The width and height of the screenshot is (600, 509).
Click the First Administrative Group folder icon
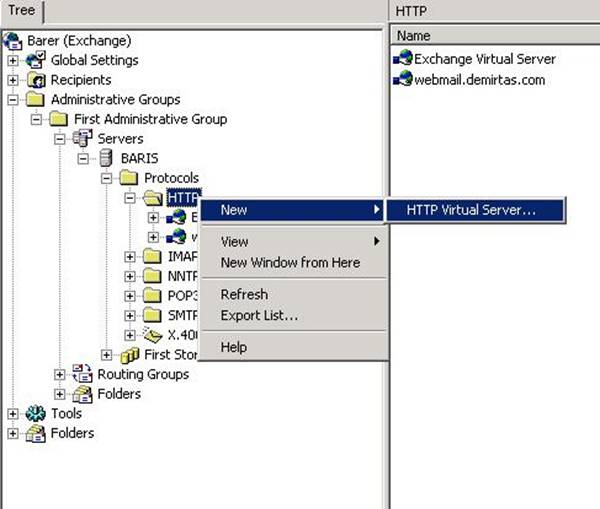point(59,119)
